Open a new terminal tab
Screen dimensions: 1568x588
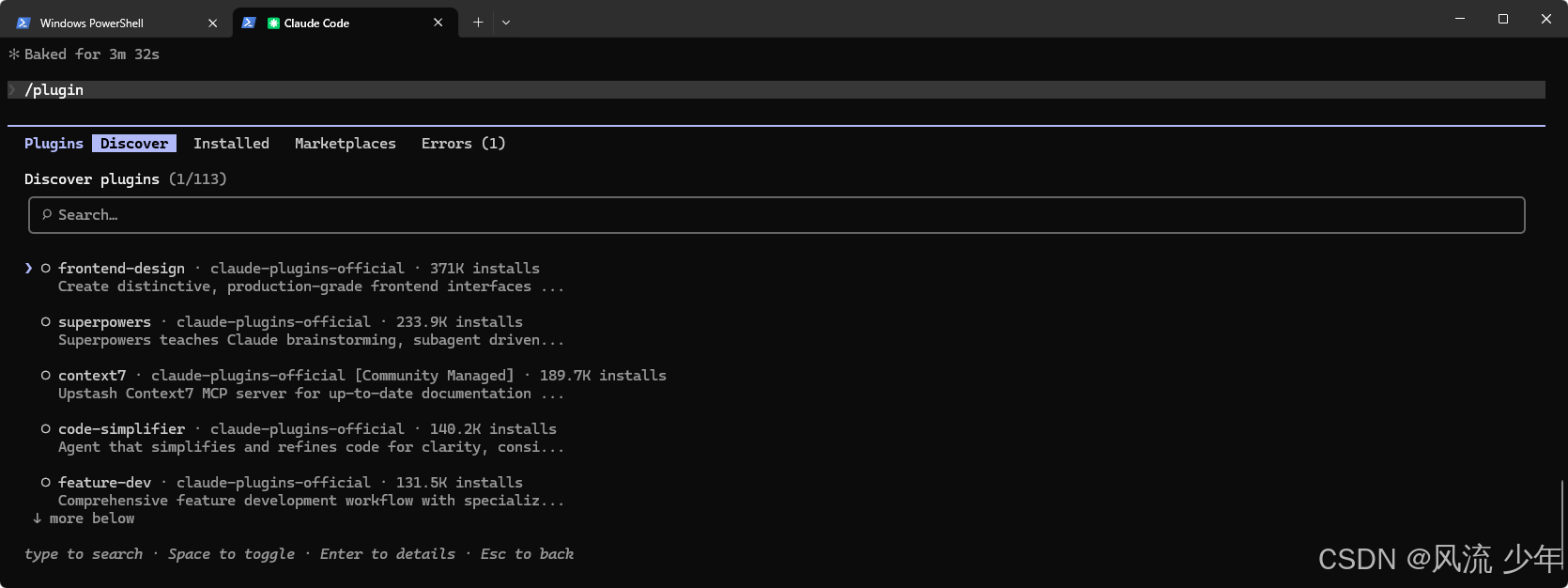point(478,23)
